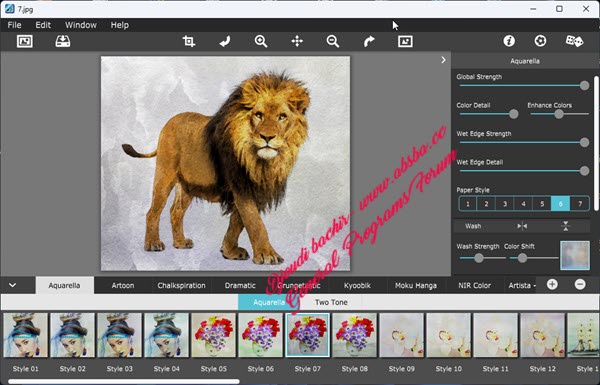
Task: Apply the Style 01 preset thumbnail
Action: pyautogui.click(x=25, y=335)
